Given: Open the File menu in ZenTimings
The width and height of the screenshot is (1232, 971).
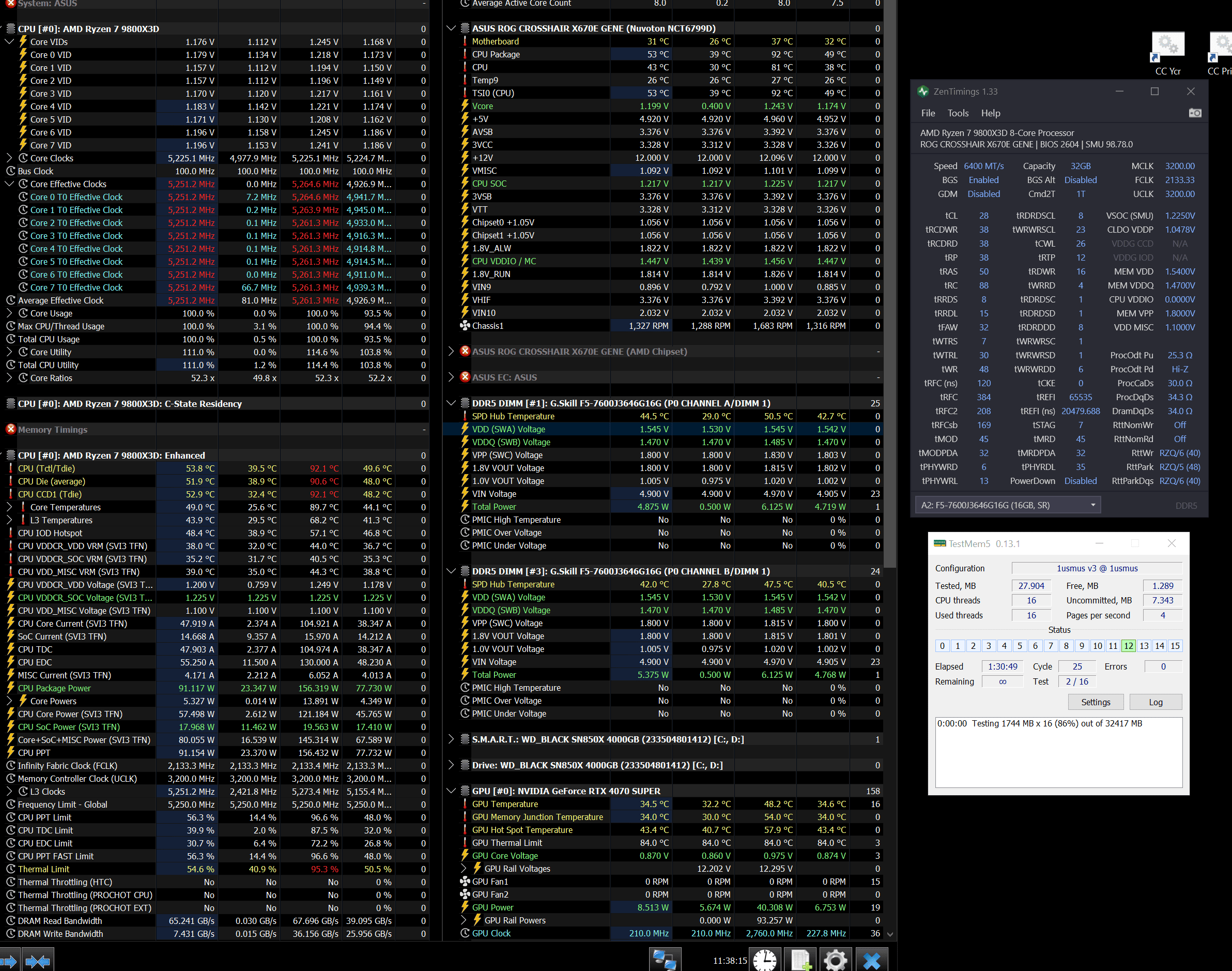Looking at the screenshot, I should point(928,113).
